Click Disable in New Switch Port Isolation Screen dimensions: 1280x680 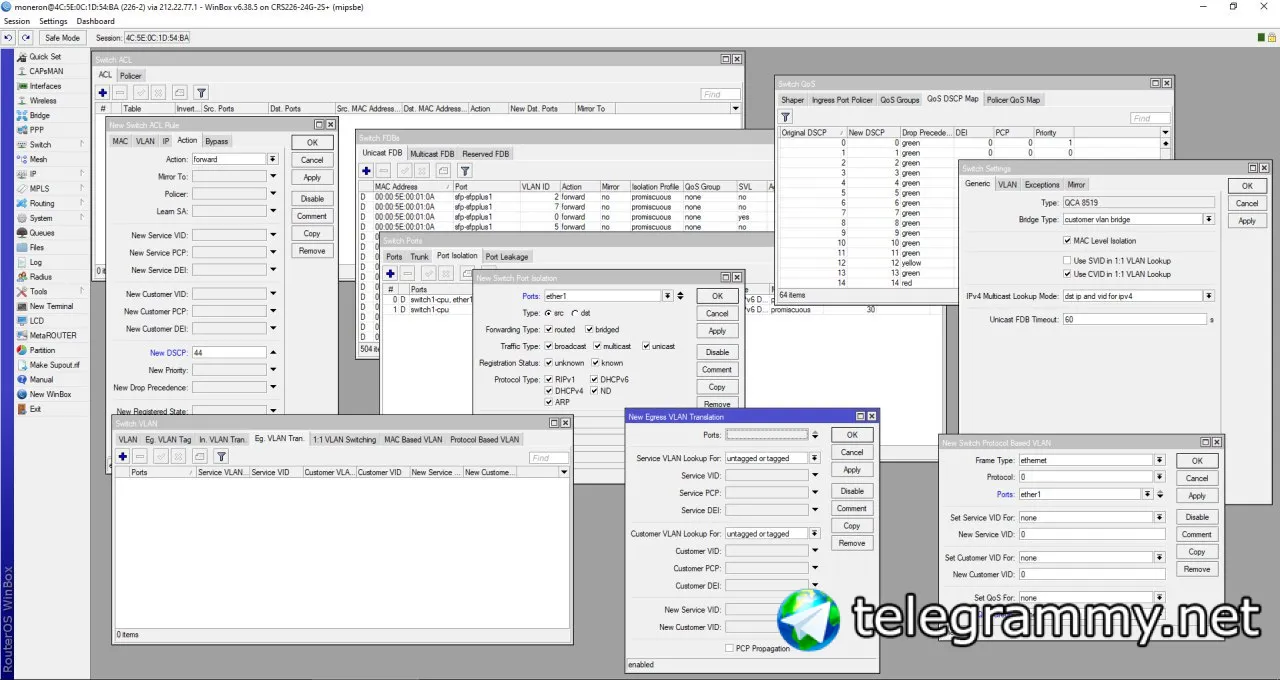tap(717, 352)
